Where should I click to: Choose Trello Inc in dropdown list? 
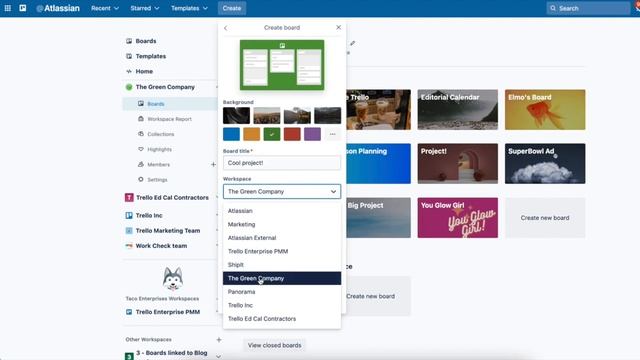coord(282,305)
